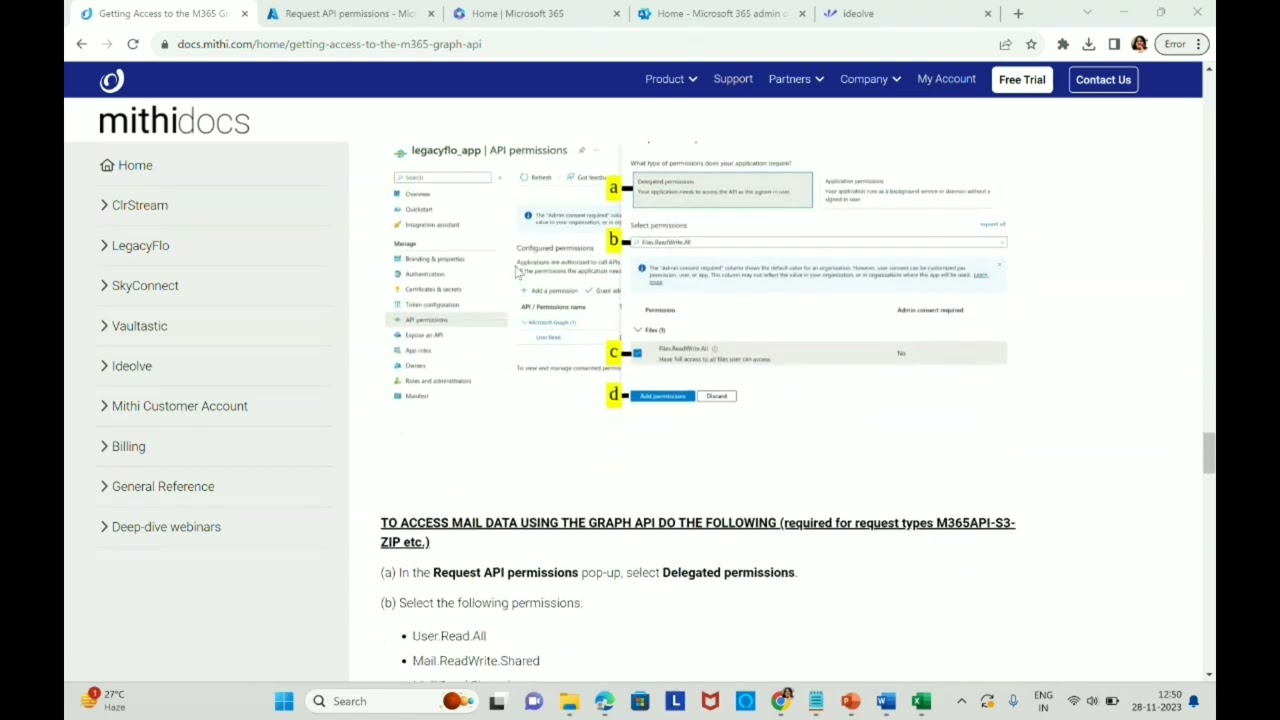Screen dimensions: 1280x720
Task: Reload the page with the refresh icon
Action: pyautogui.click(x=133, y=44)
